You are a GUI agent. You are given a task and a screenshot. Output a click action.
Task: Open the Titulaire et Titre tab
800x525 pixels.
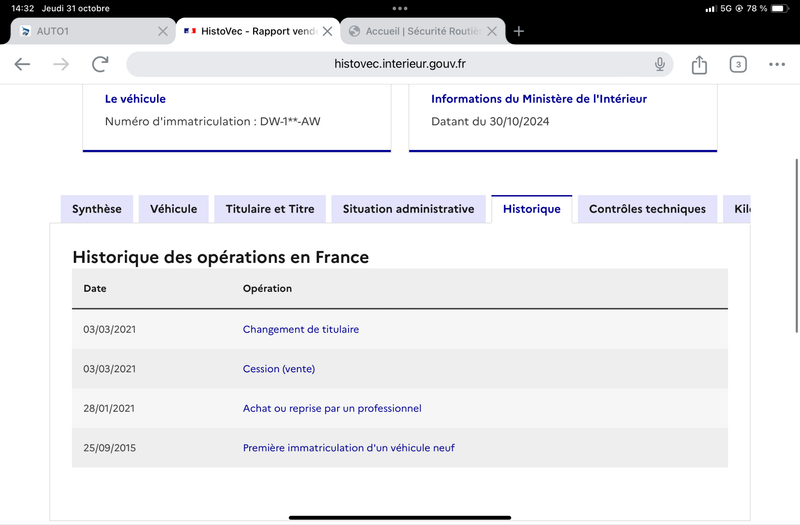pos(270,209)
